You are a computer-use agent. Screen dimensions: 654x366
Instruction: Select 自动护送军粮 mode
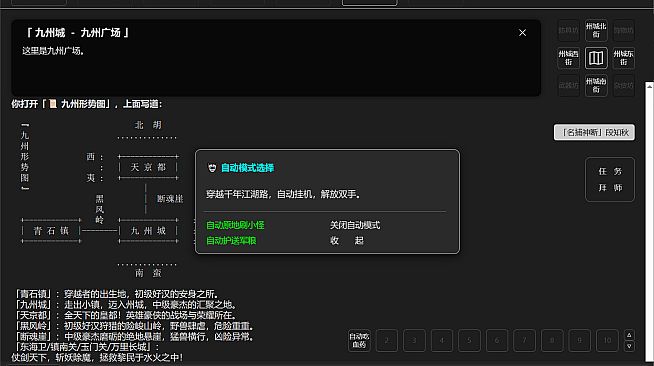point(231,241)
